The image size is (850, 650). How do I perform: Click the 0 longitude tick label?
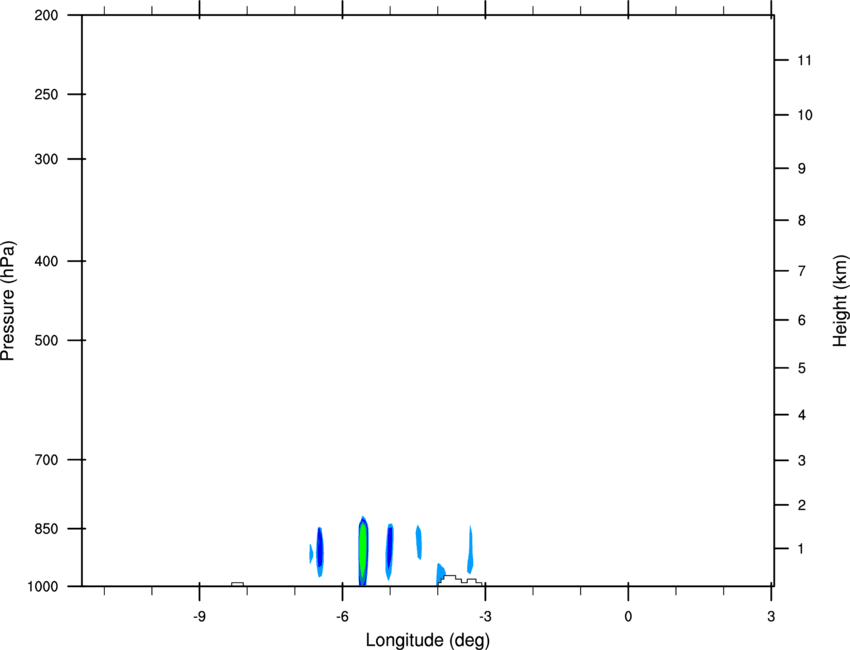(628, 617)
